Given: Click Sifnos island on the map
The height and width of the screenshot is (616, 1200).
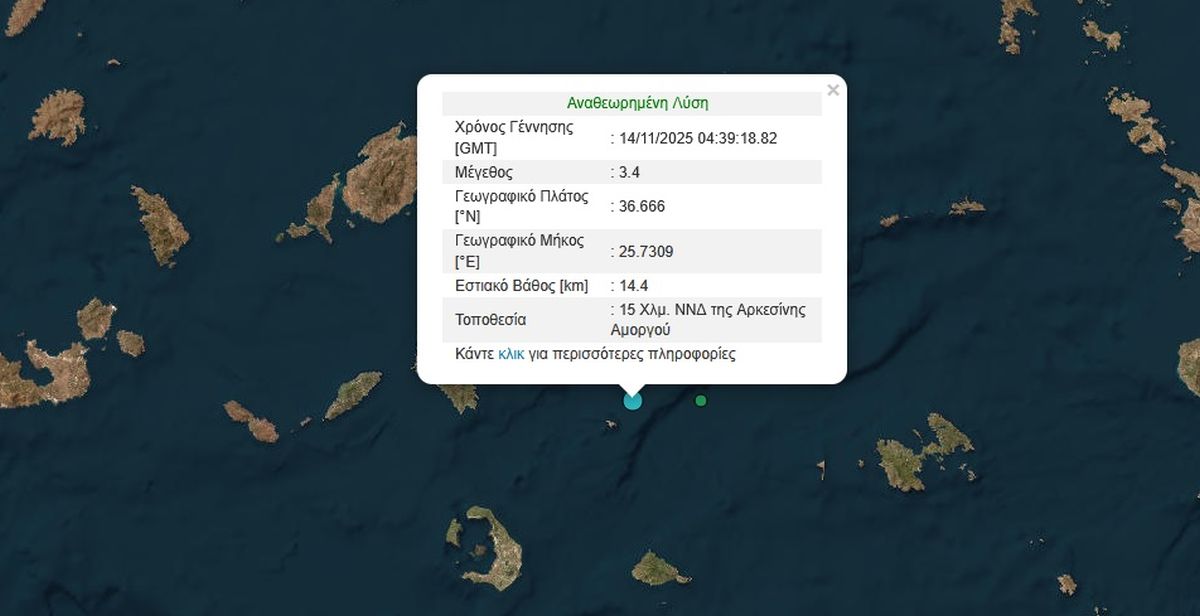Looking at the screenshot, I should (160, 226).
